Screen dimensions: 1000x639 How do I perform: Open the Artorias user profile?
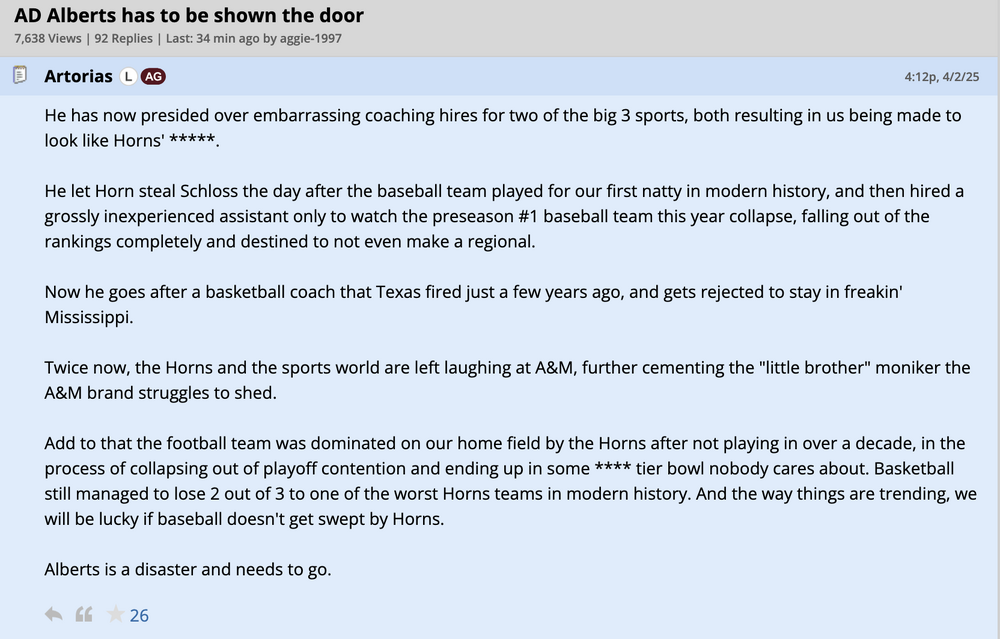[x=78, y=76]
